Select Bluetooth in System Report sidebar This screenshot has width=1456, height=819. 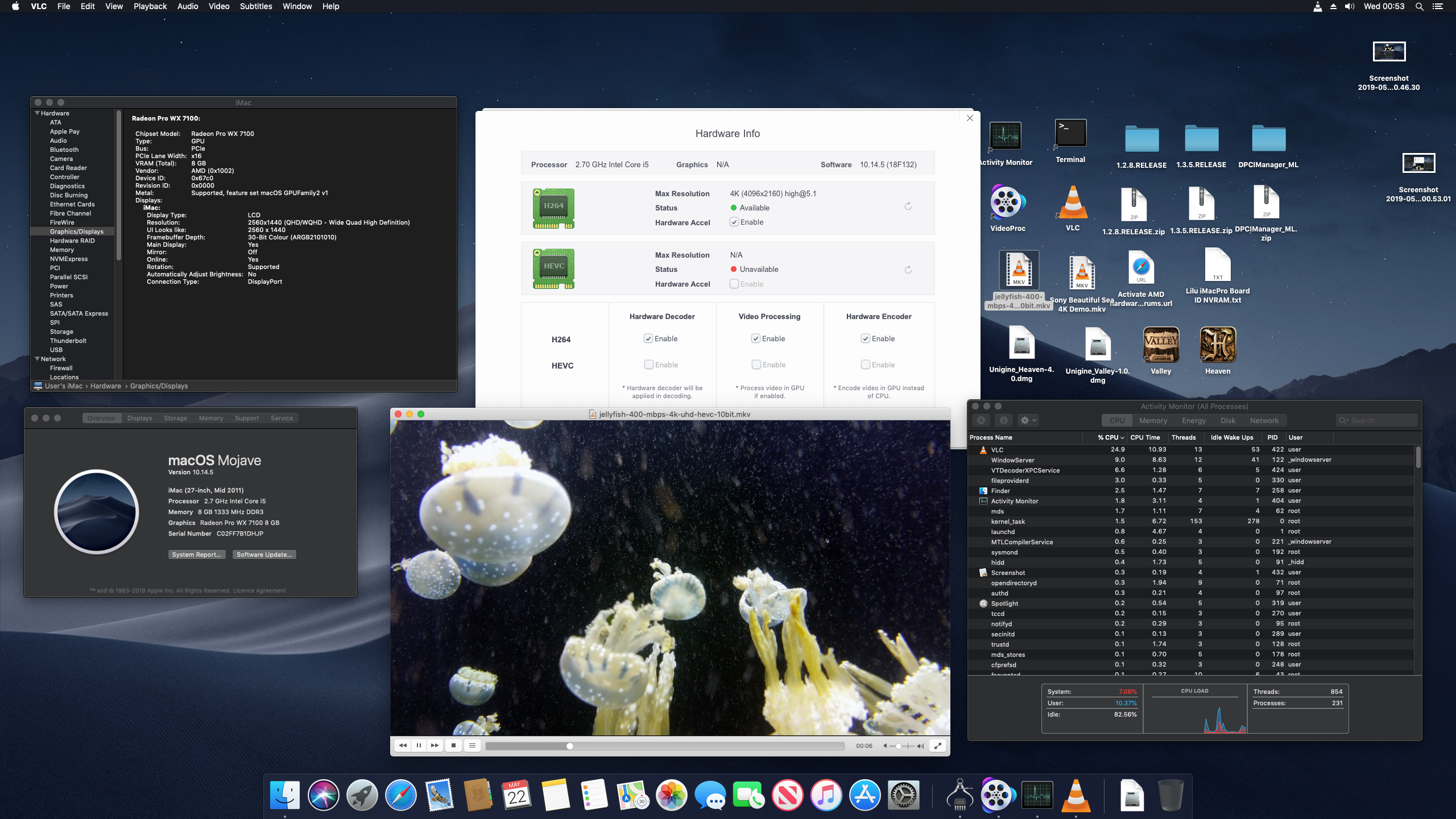[x=64, y=150]
